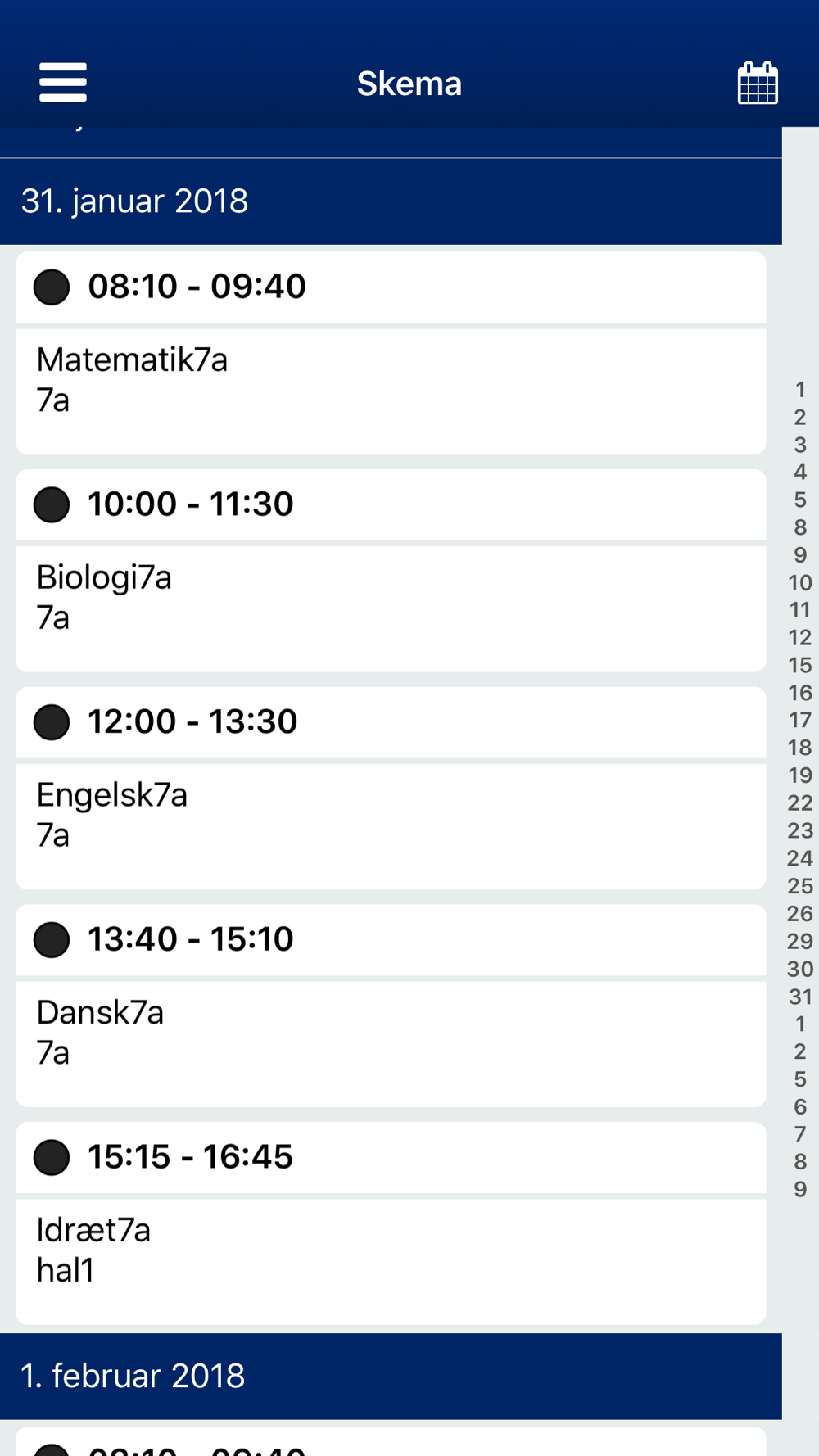Open the hamburger menu
Screen dimensions: 819x1456
click(x=63, y=83)
